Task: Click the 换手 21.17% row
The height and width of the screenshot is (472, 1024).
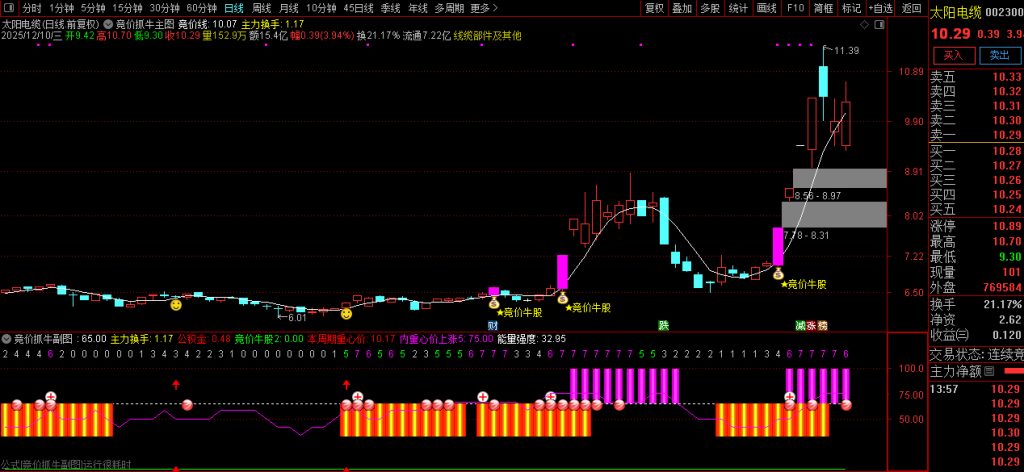Action: [976, 304]
